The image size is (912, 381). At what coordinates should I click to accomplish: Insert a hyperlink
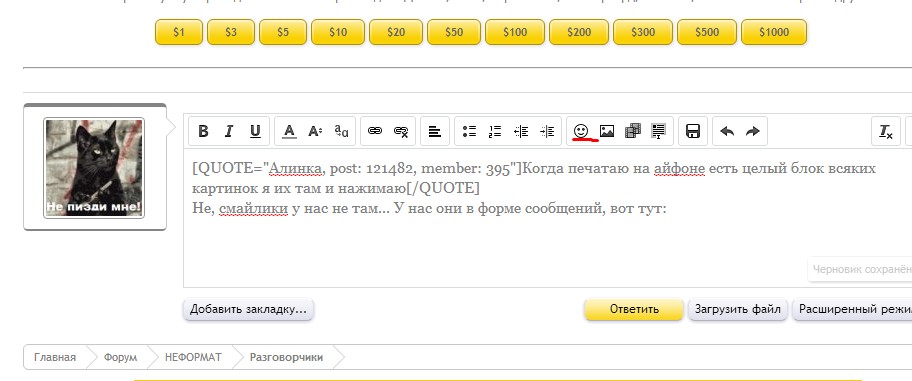pyautogui.click(x=375, y=131)
